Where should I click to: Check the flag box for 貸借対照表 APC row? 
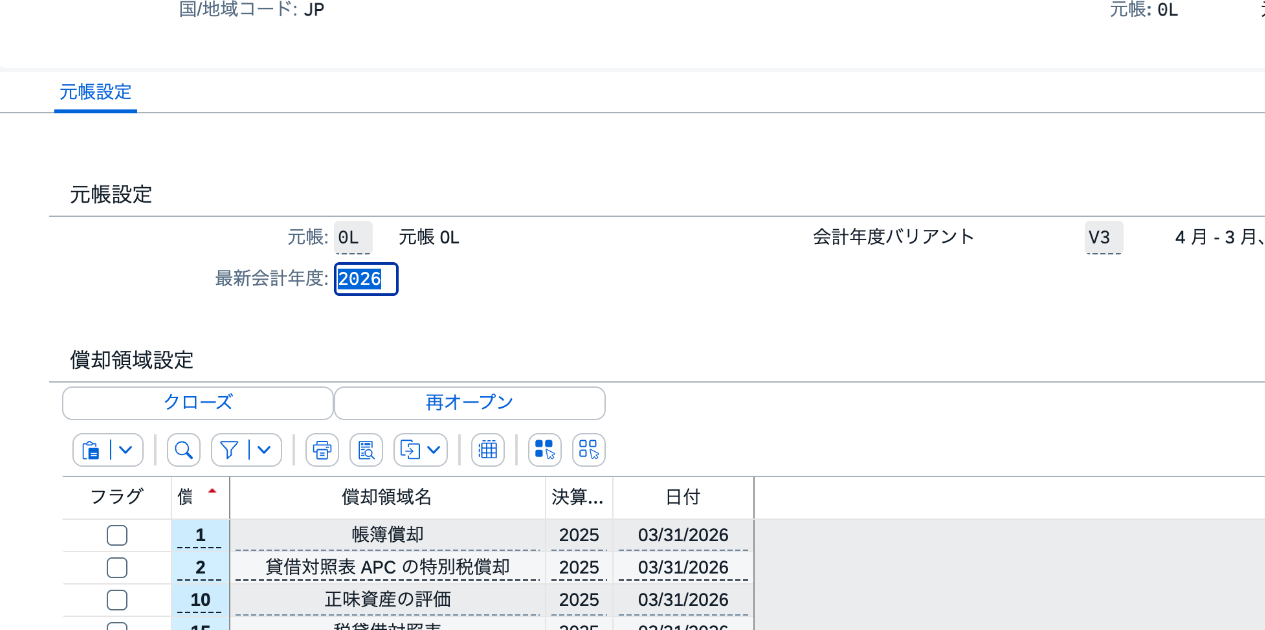tap(117, 568)
